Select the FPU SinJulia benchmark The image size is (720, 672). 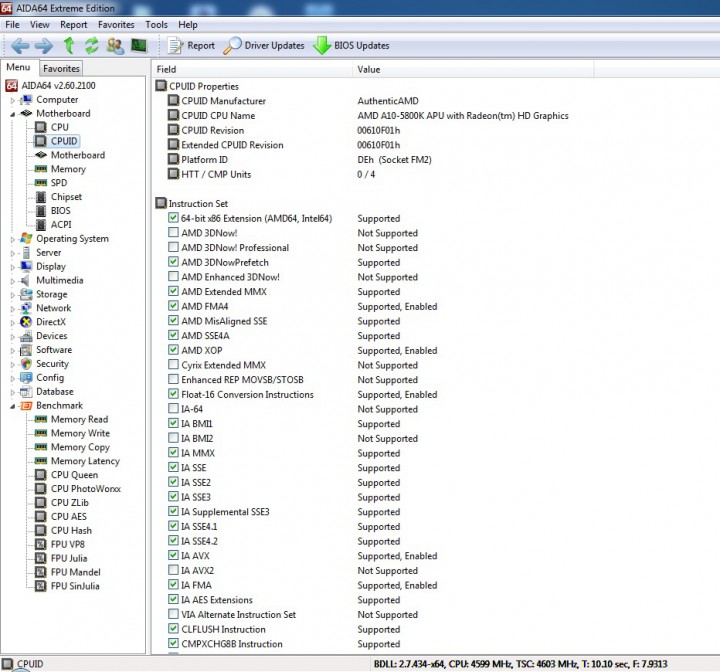tap(75, 586)
